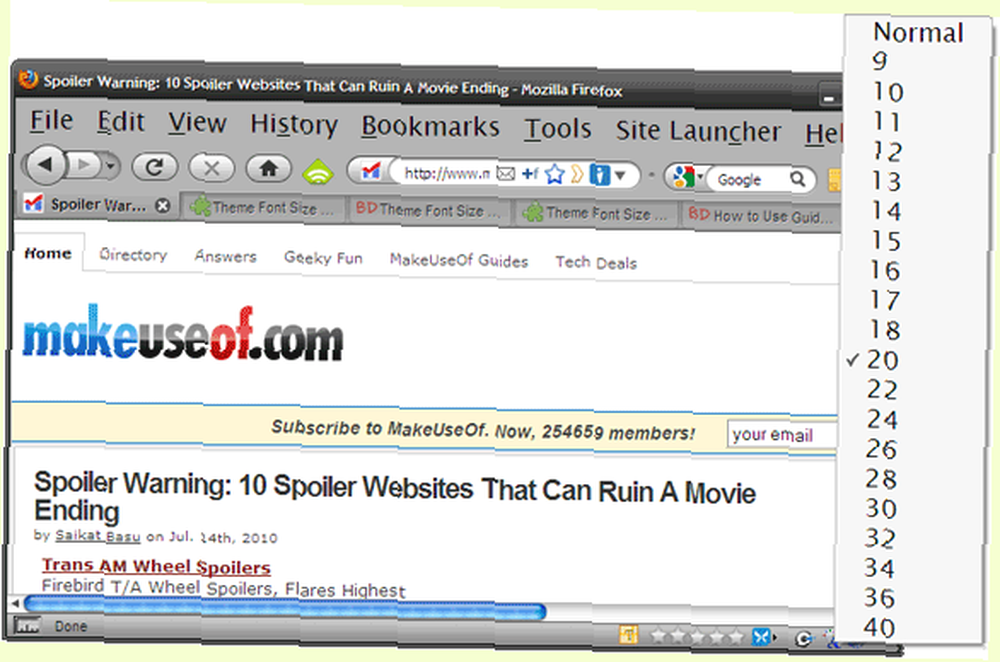The image size is (1000, 662).
Task: Click the site favicon in the address bar
Action: pos(371,171)
